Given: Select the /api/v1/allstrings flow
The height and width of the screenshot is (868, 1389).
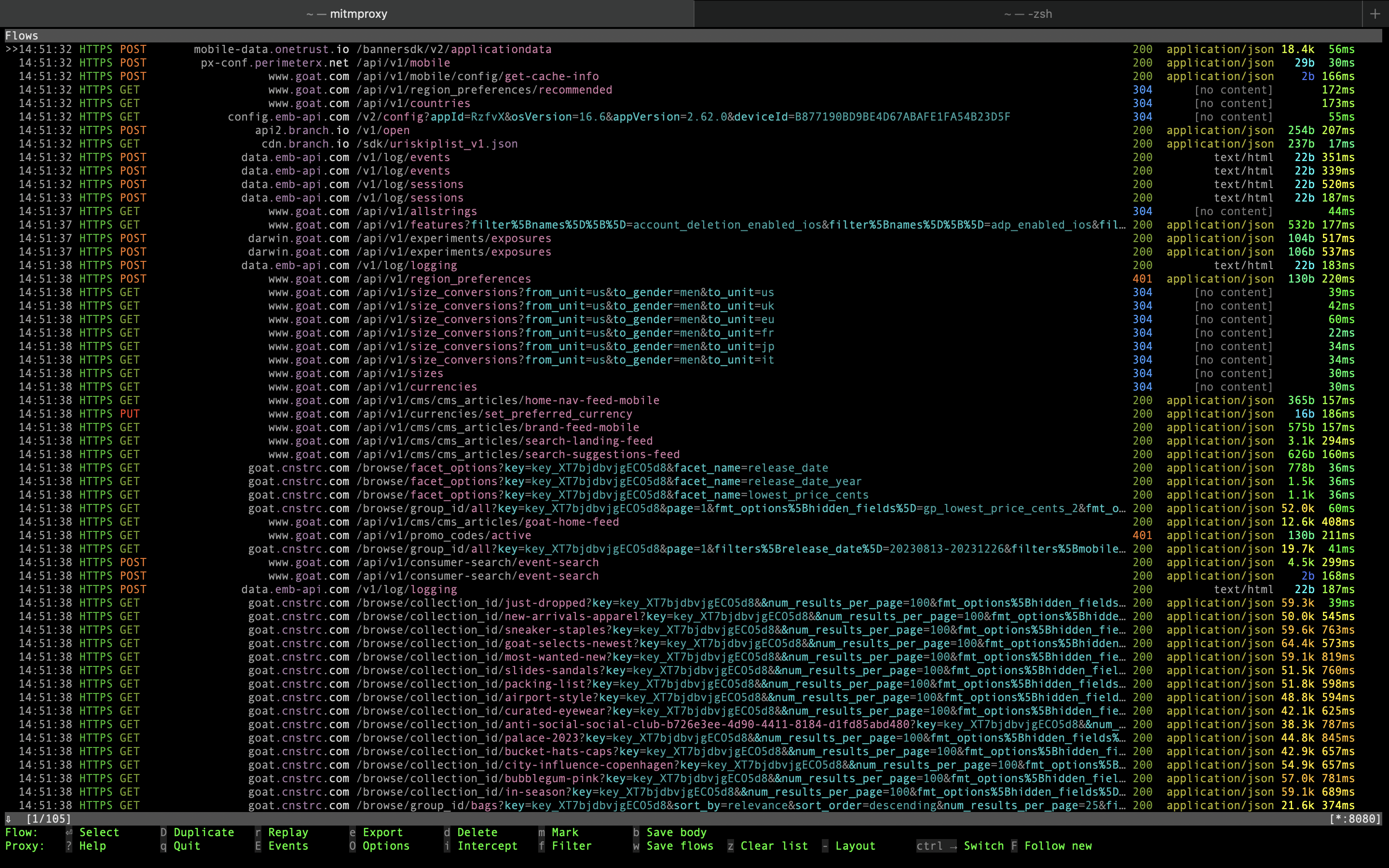Looking at the screenshot, I should 694,211.
